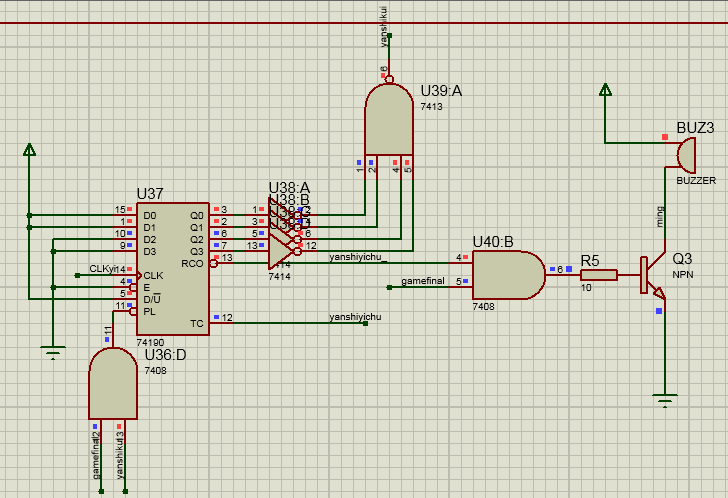Click the vertical 'ming' wire label
Image resolution: width=728 pixels, height=498 pixels.
click(x=660, y=217)
